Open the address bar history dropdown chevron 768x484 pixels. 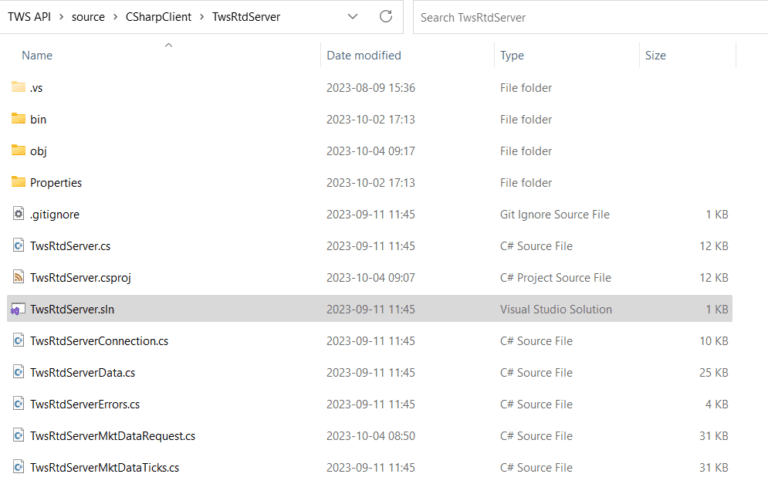[x=352, y=17]
